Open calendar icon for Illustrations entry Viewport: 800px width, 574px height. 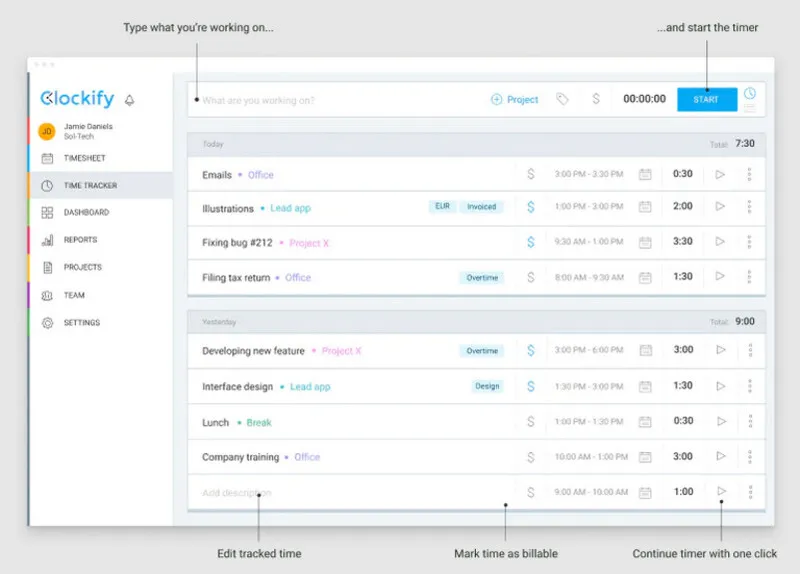(x=645, y=207)
